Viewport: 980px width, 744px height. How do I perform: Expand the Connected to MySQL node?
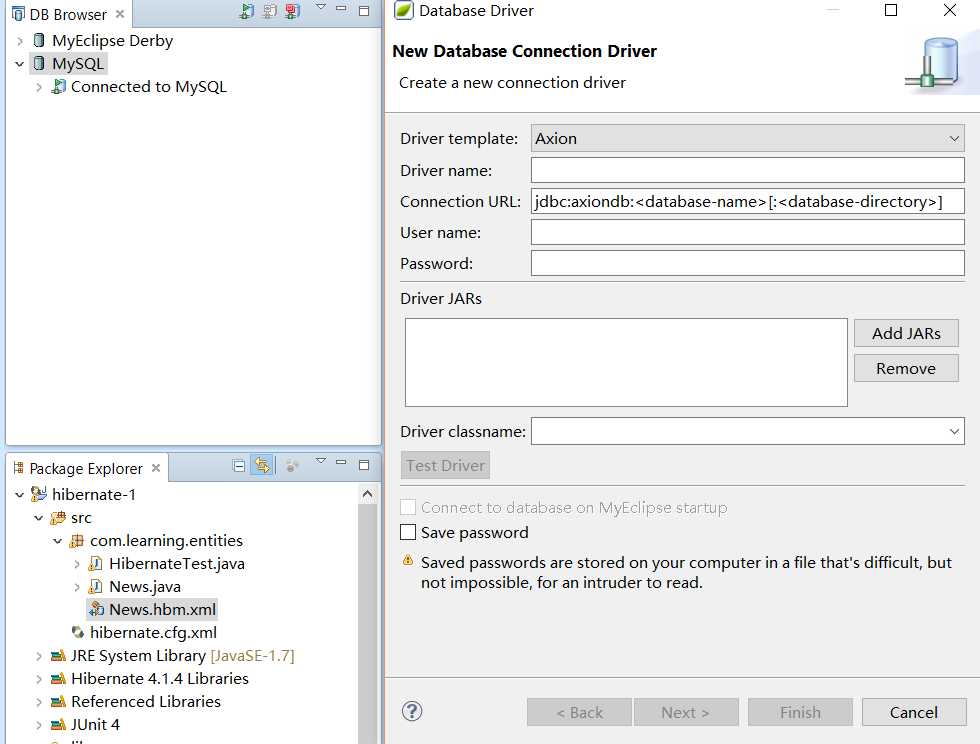coord(39,87)
